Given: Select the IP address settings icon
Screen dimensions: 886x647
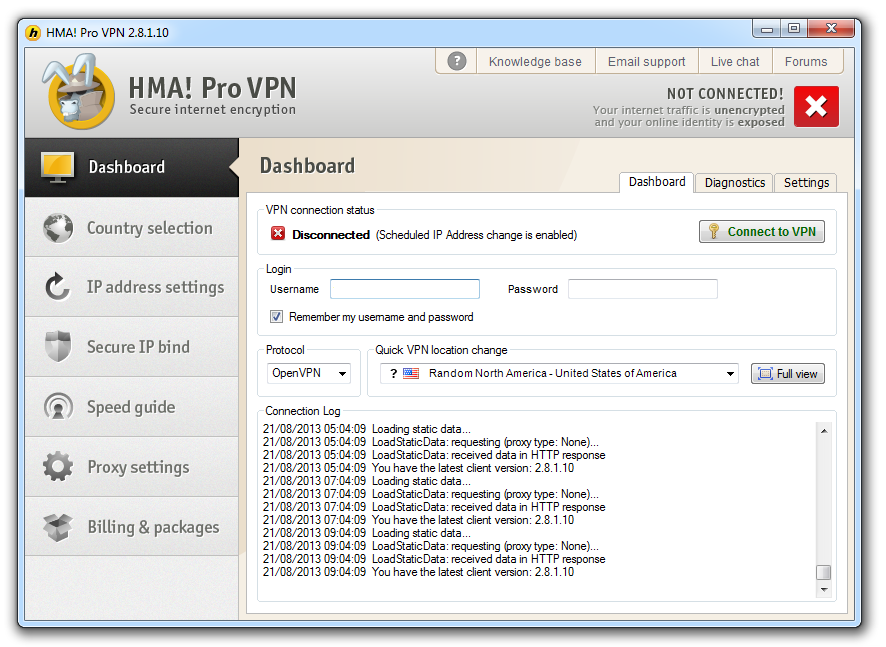Looking at the screenshot, I should tap(57, 287).
